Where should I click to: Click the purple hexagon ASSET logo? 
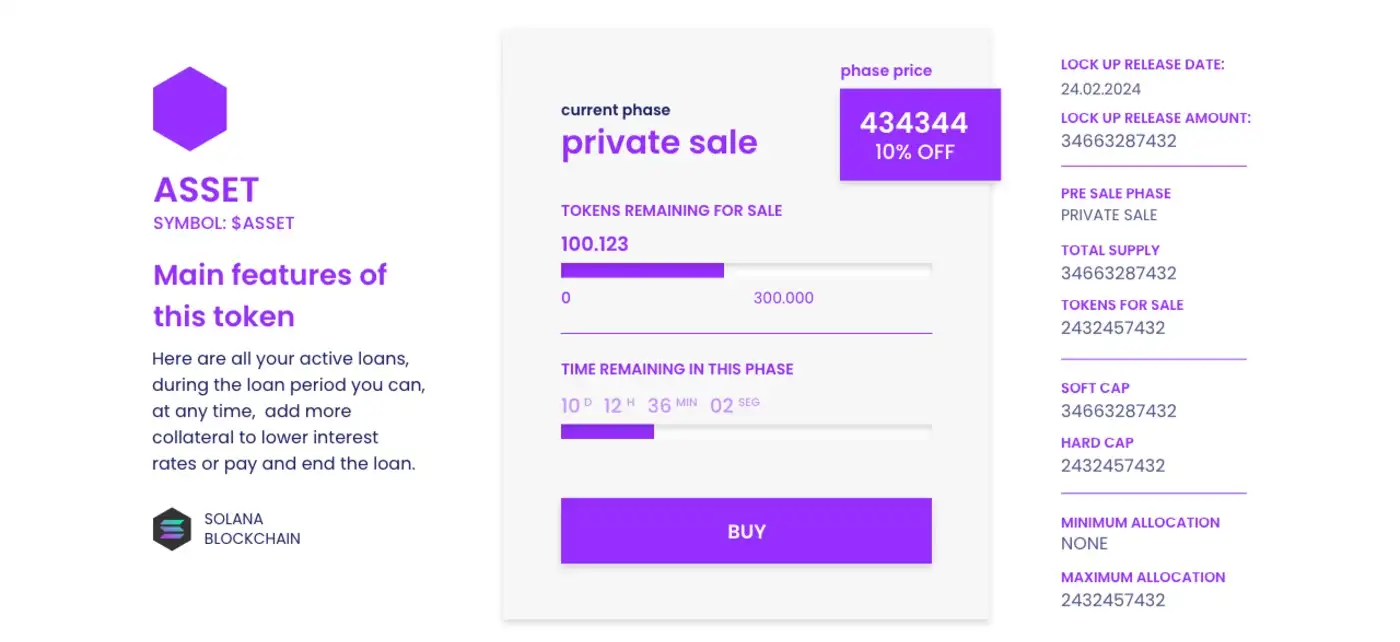click(190, 109)
